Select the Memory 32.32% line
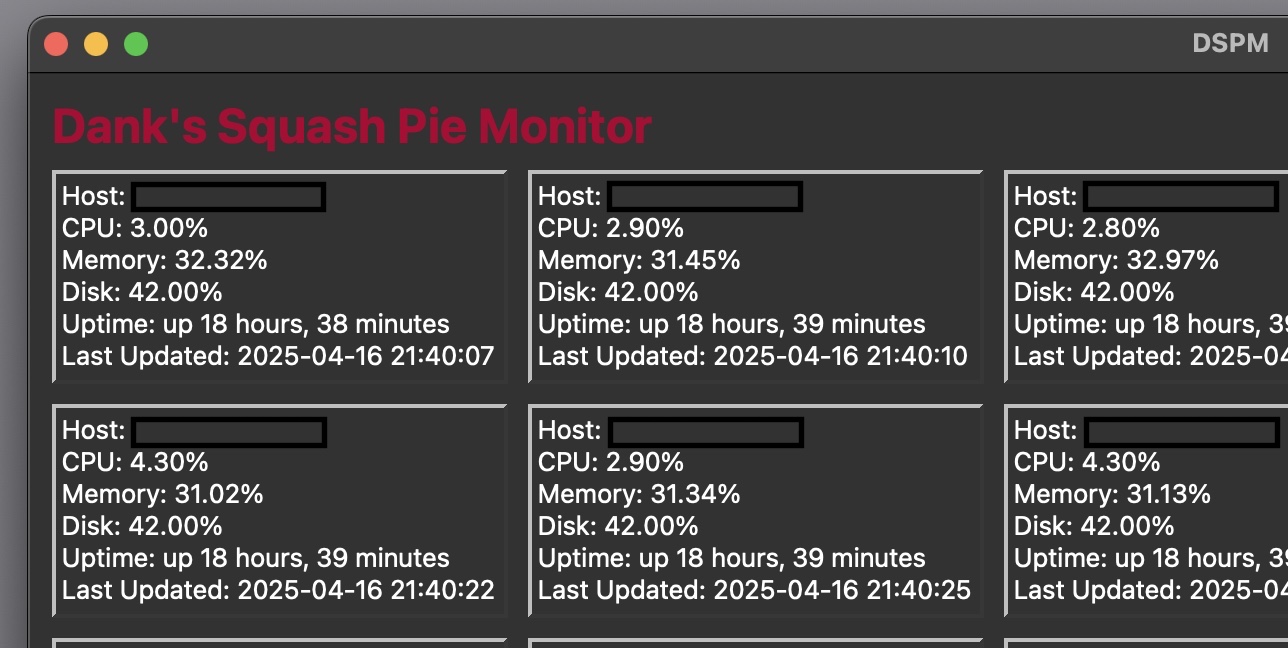This screenshot has height=648, width=1288. pos(165,260)
